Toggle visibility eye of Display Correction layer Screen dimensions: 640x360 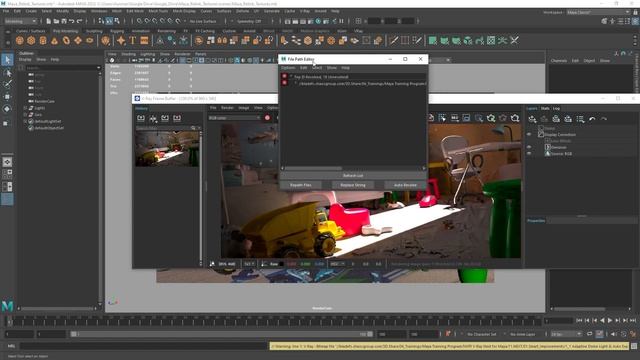coord(529,134)
